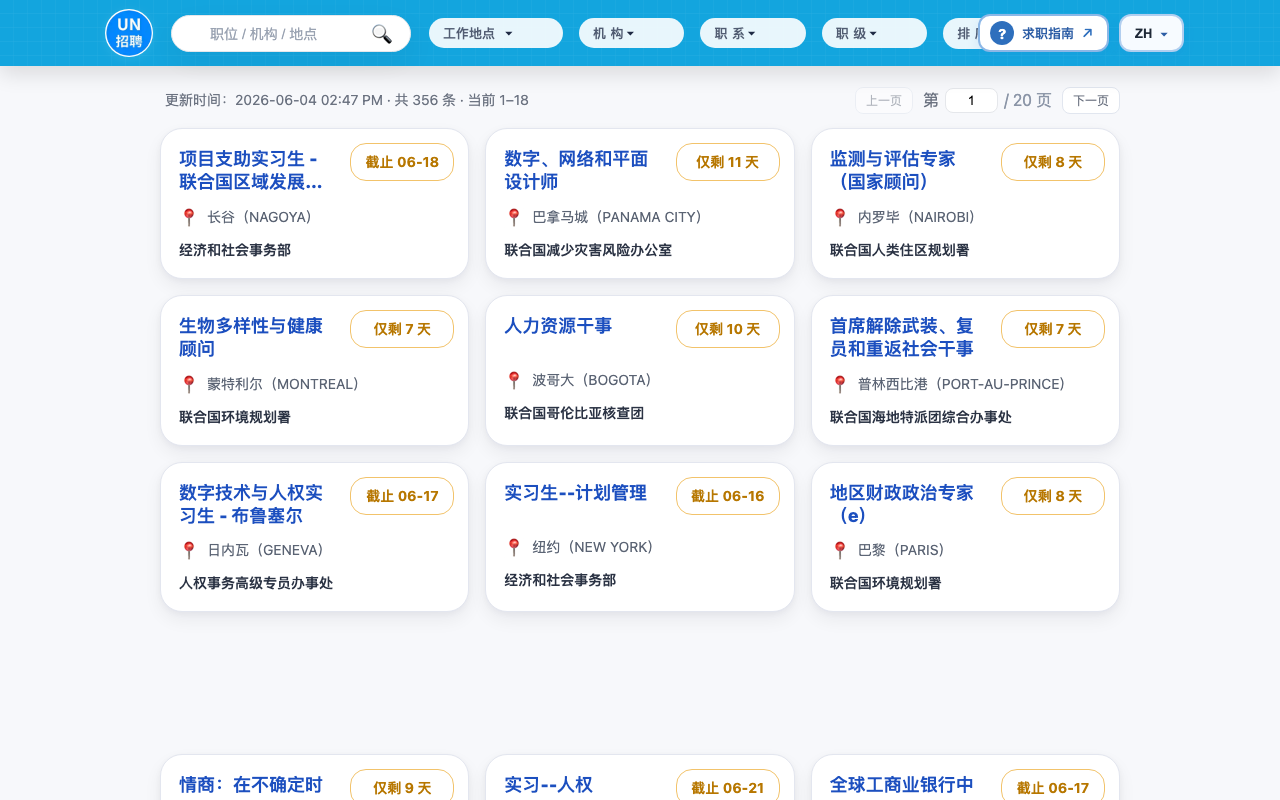Open the ZH language selector
This screenshot has height=800, width=1280.
tap(1151, 33)
